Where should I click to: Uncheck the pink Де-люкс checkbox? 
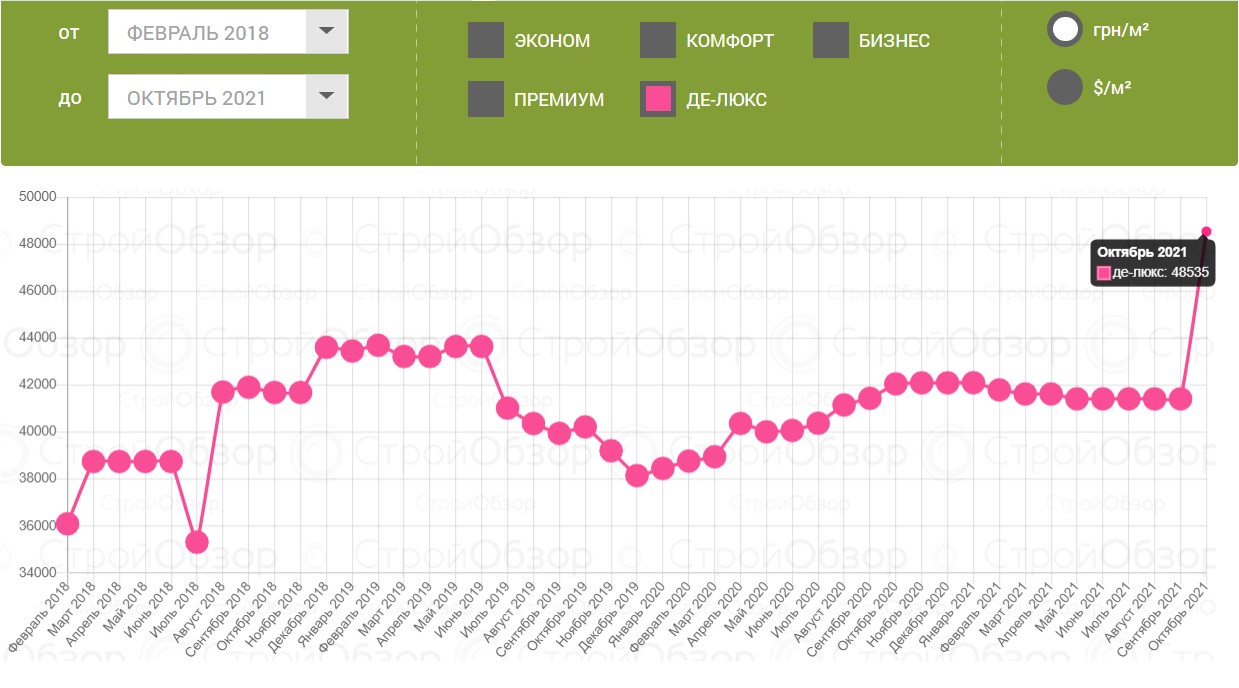(658, 100)
